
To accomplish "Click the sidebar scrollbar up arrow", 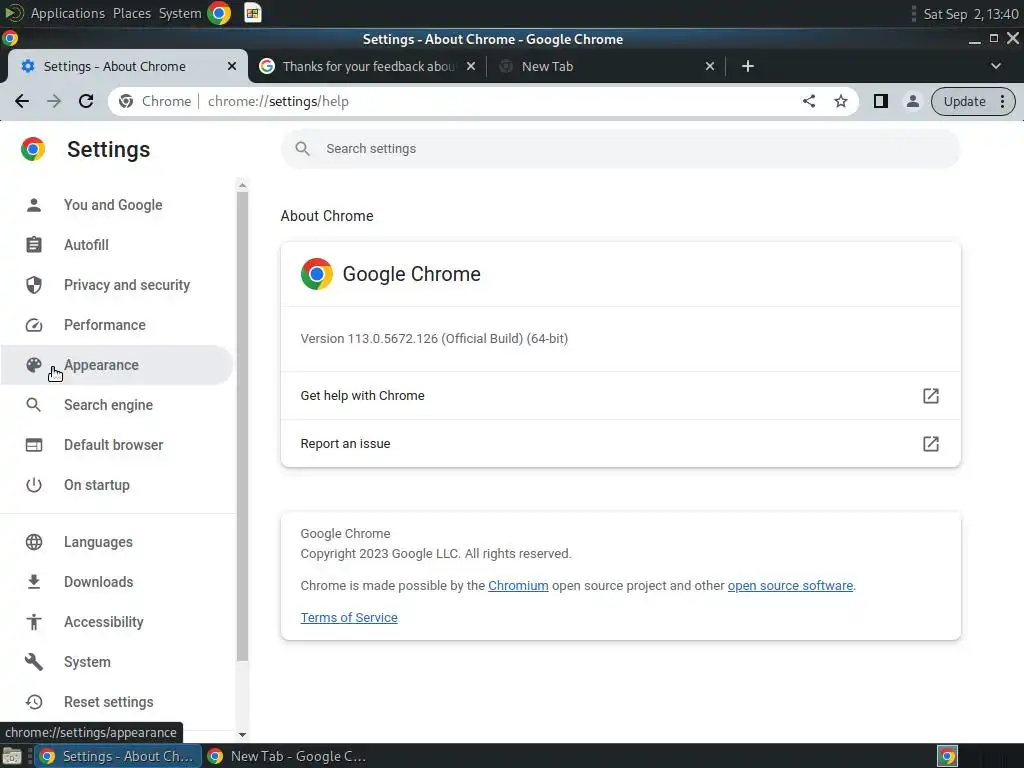I will pyautogui.click(x=242, y=185).
